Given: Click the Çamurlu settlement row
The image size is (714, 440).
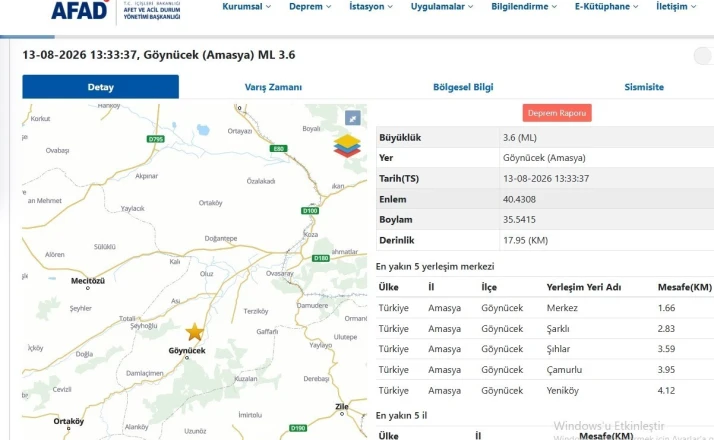Looking at the screenshot, I should tap(545, 370).
